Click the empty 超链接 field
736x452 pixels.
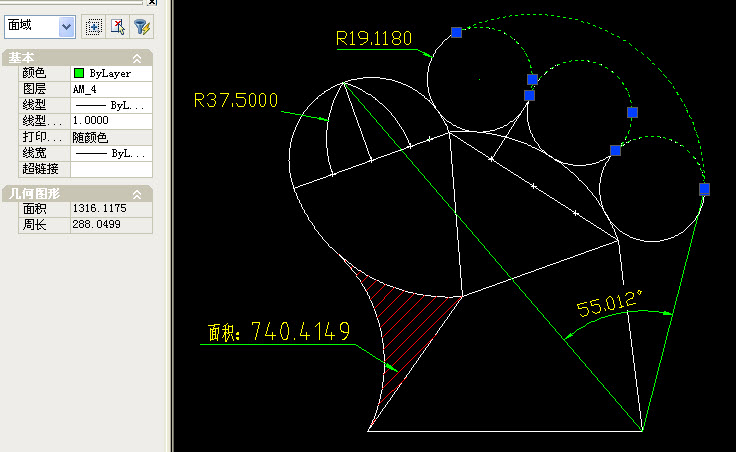111,169
